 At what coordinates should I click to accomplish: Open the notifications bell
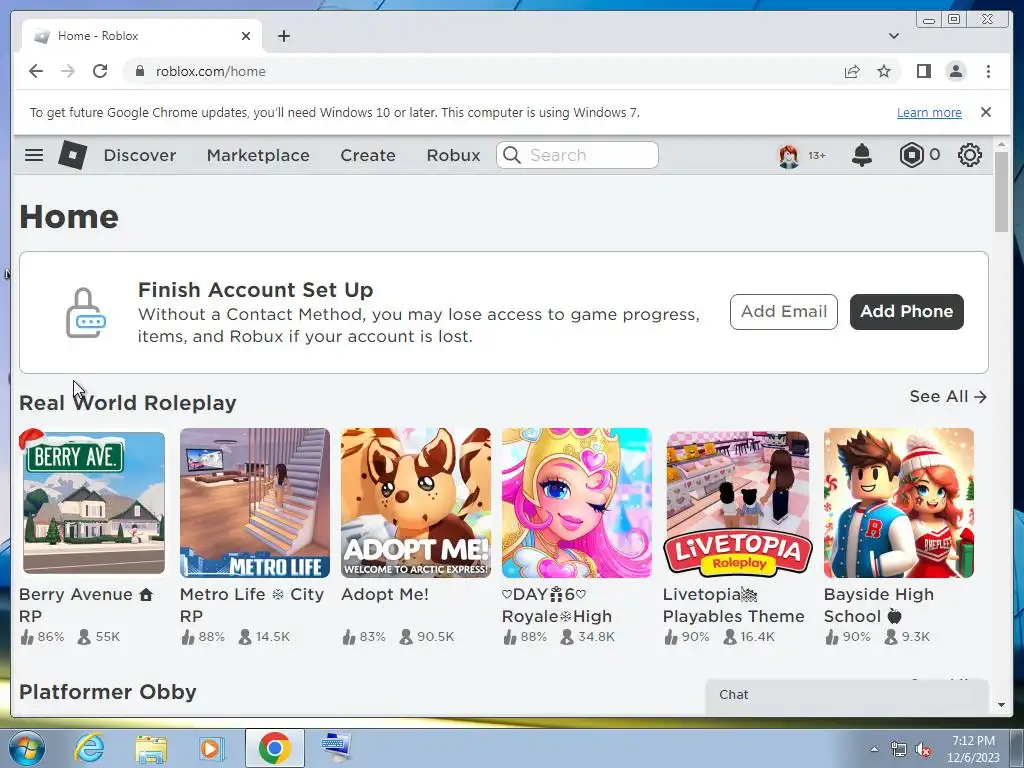click(861, 155)
